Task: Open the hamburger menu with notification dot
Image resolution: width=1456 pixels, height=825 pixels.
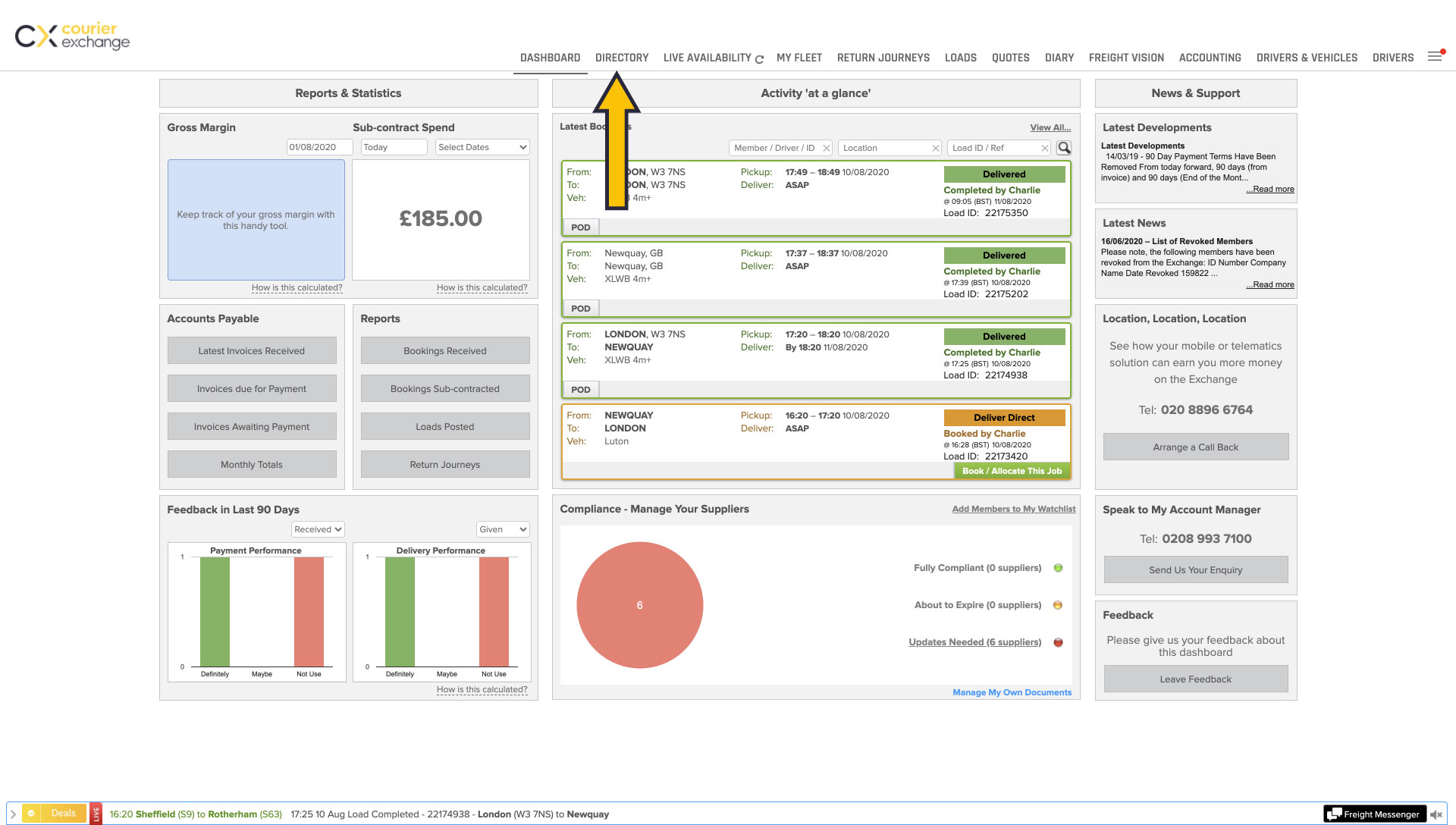Action: tap(1435, 57)
